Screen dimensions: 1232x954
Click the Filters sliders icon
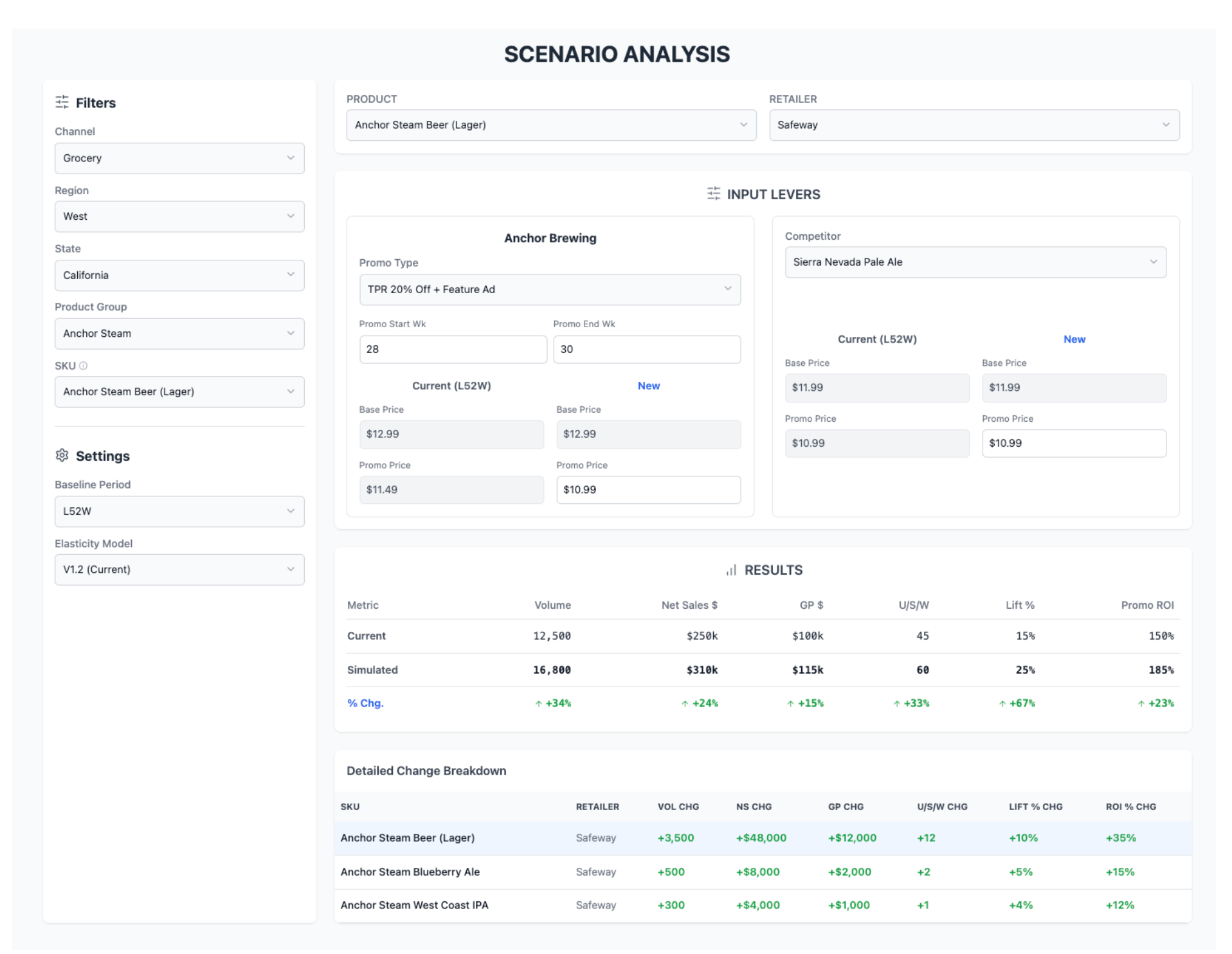[62, 102]
